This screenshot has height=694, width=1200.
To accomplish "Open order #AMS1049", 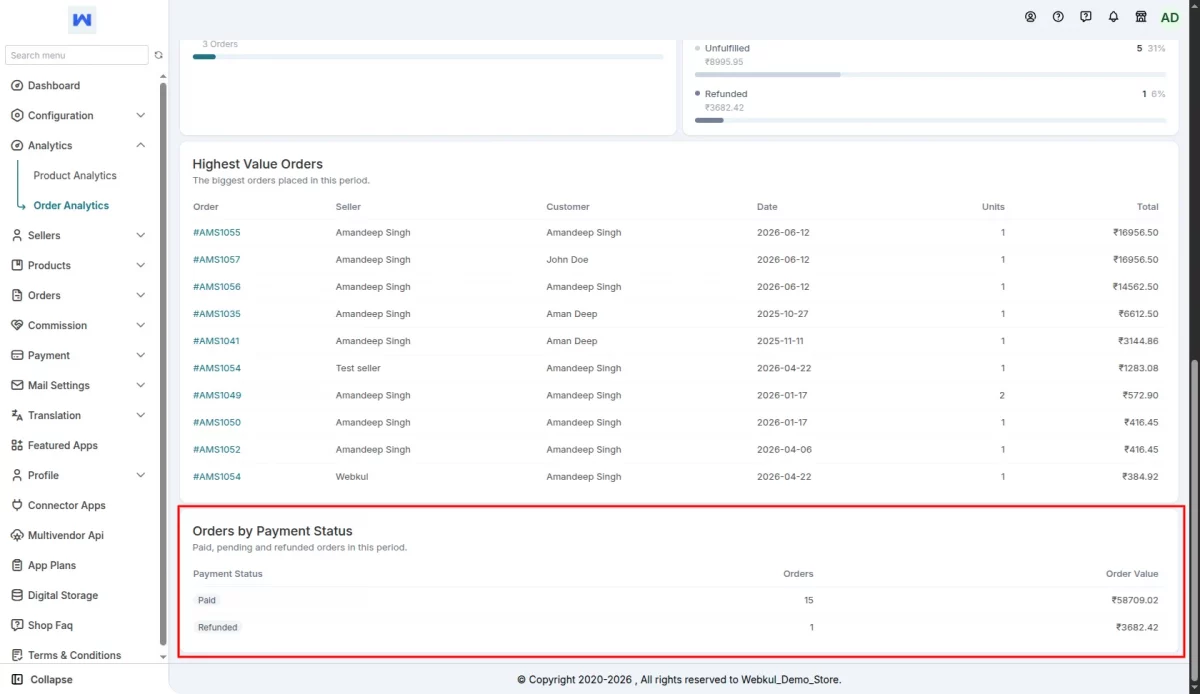I will tap(217, 396).
